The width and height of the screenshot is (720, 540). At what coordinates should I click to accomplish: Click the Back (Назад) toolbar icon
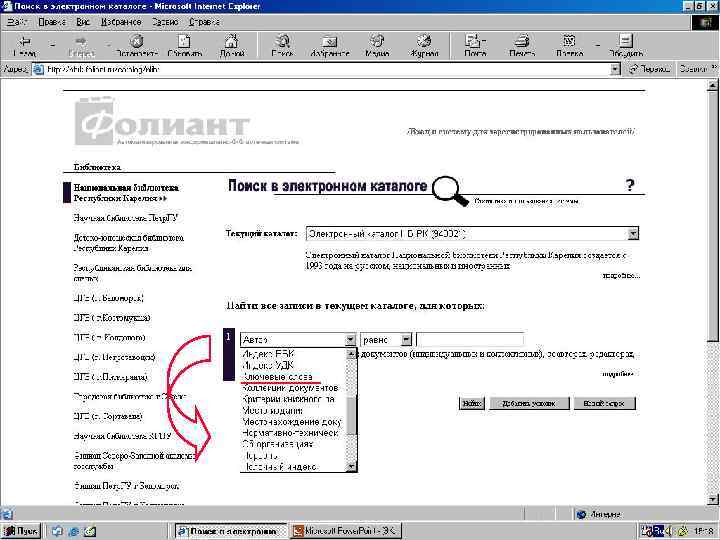point(24,46)
